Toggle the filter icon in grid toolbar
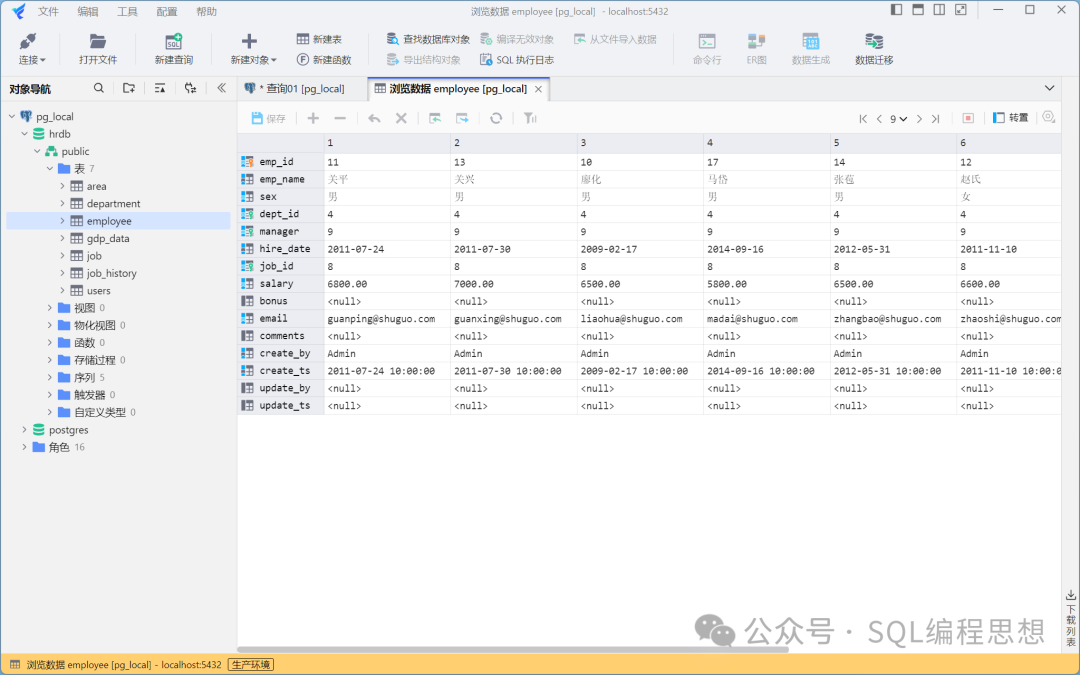 [530, 118]
